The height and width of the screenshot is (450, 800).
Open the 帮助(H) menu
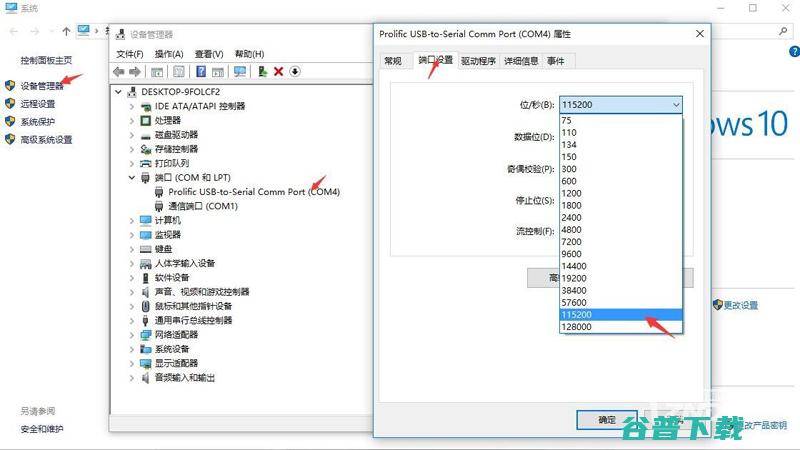click(x=249, y=54)
